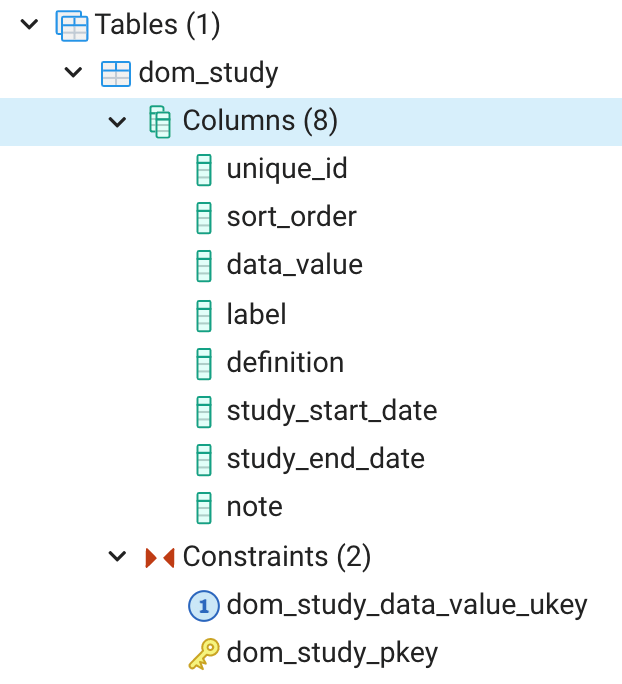This screenshot has width=622, height=684.
Task: Click the Constraints red arrows icon
Action: 160,557
